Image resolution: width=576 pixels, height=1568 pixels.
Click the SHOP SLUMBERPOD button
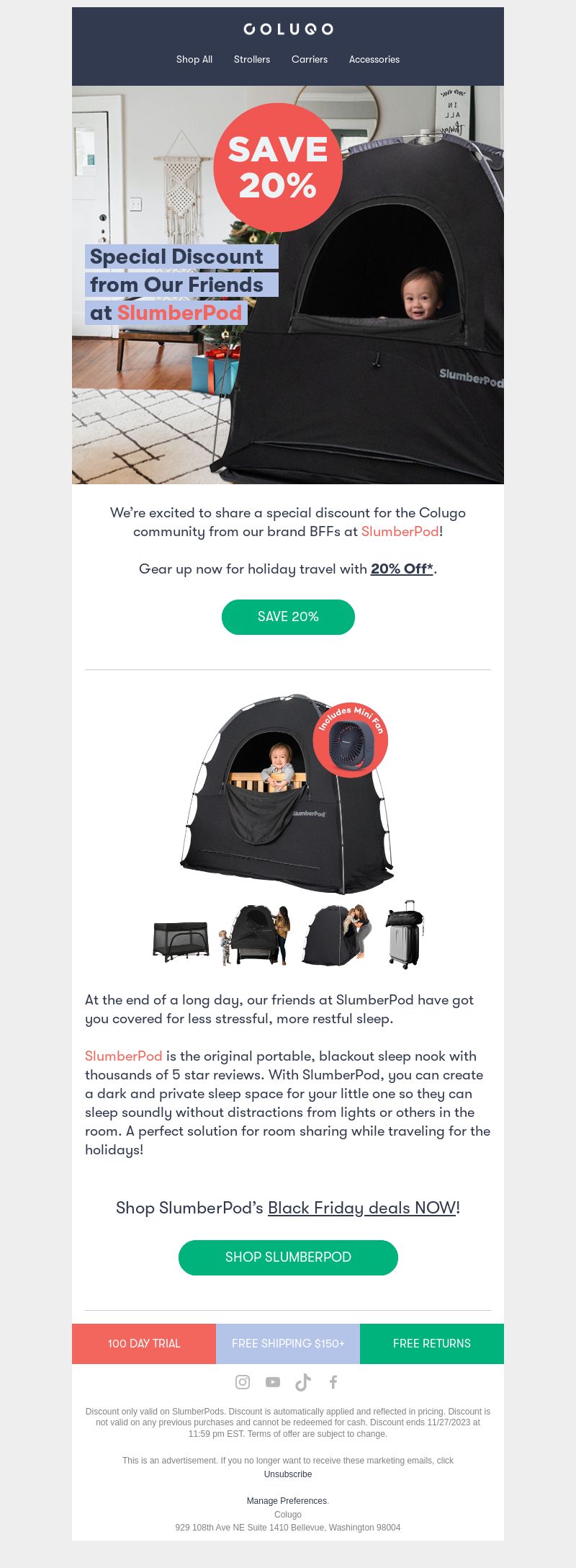pos(288,1257)
